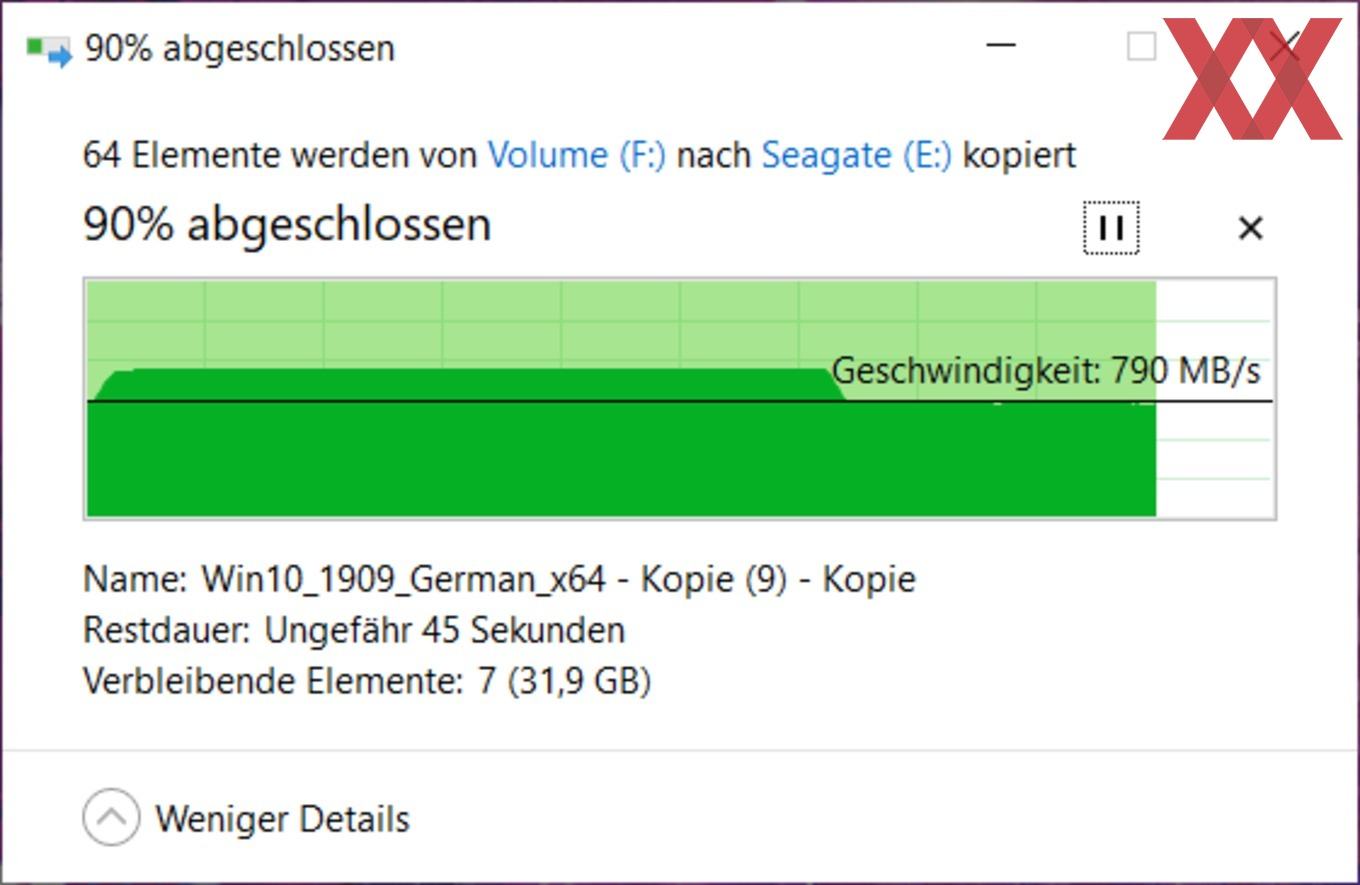The width and height of the screenshot is (1360, 885).
Task: Click the red XX watermark logo
Action: click(1252, 78)
